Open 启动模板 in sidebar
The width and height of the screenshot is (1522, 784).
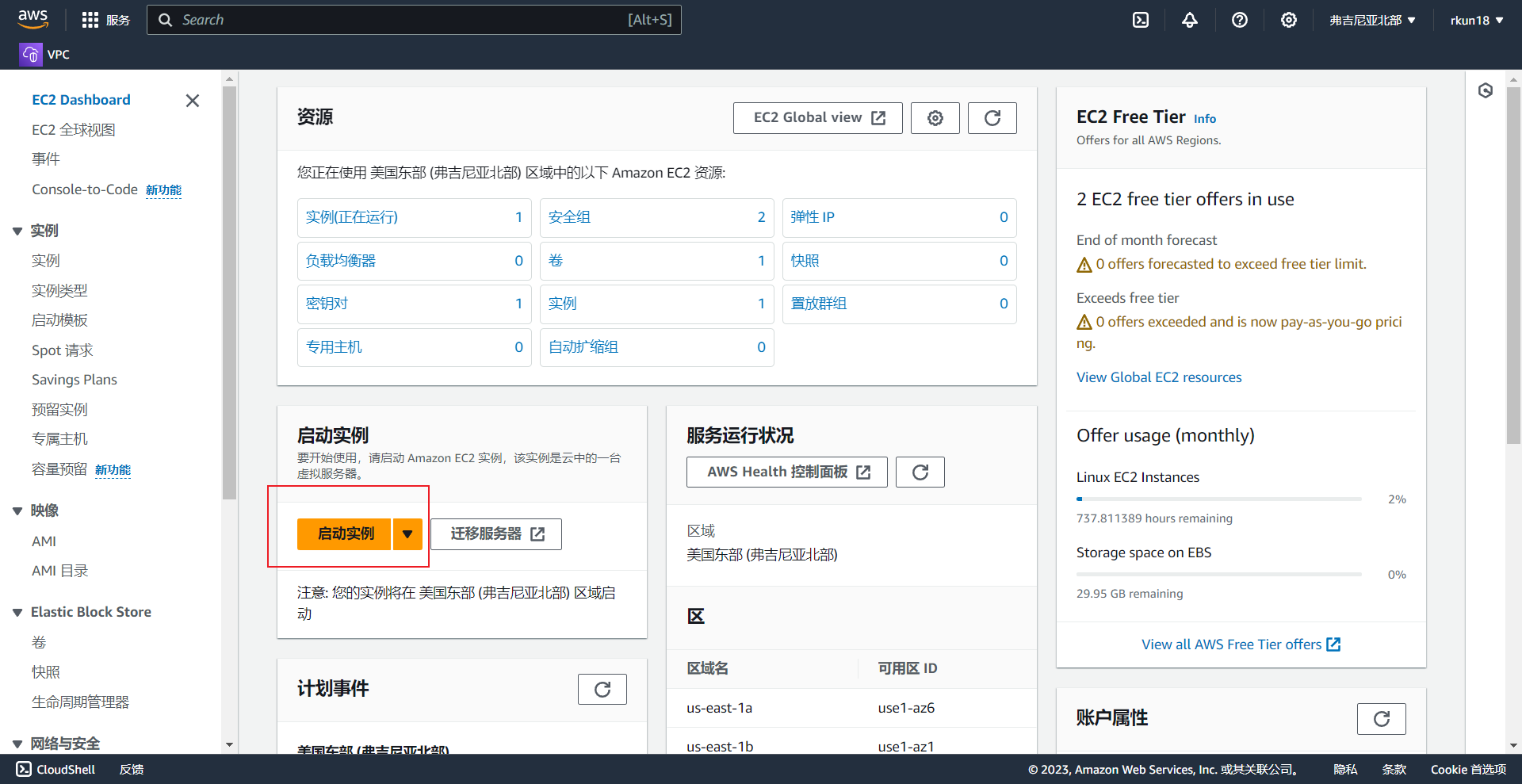coord(59,320)
